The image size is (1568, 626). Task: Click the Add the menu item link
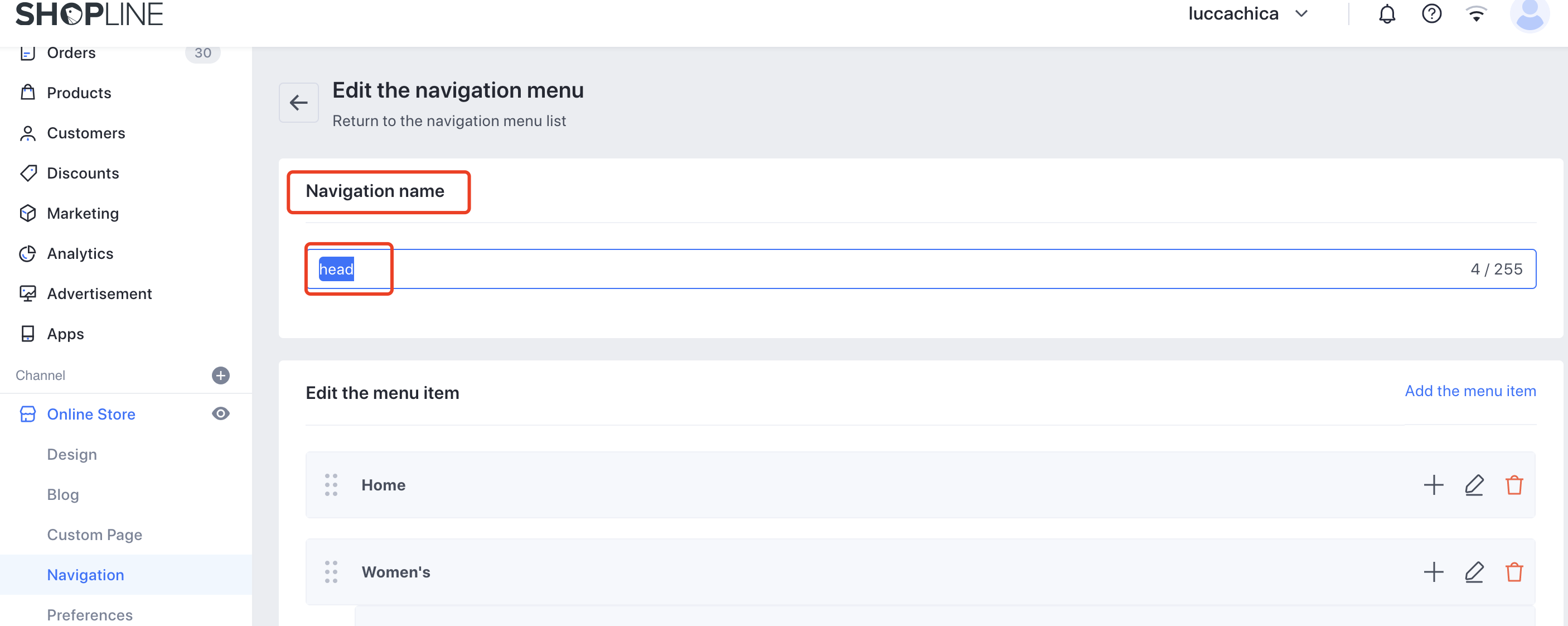click(x=1470, y=391)
